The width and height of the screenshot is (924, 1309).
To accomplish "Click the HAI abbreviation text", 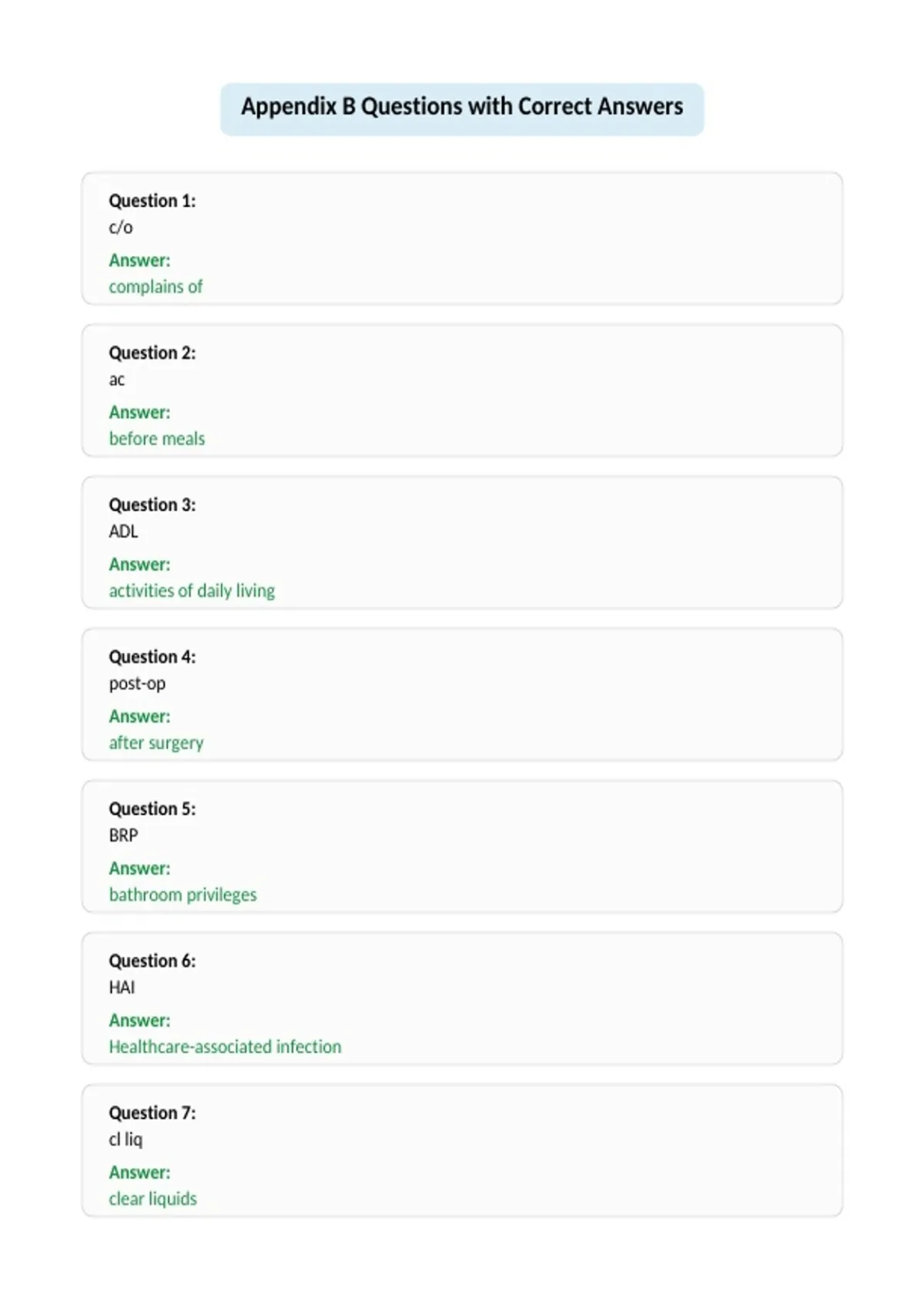I will [x=122, y=987].
